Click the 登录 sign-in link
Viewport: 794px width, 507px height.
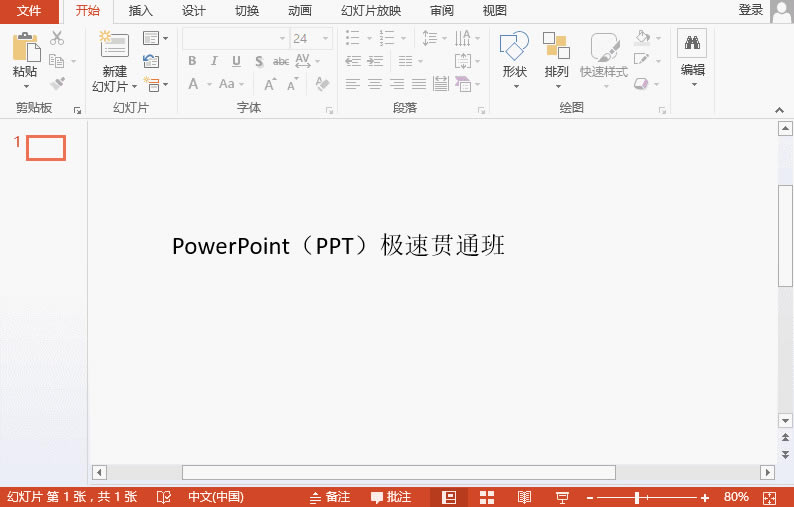pos(750,10)
